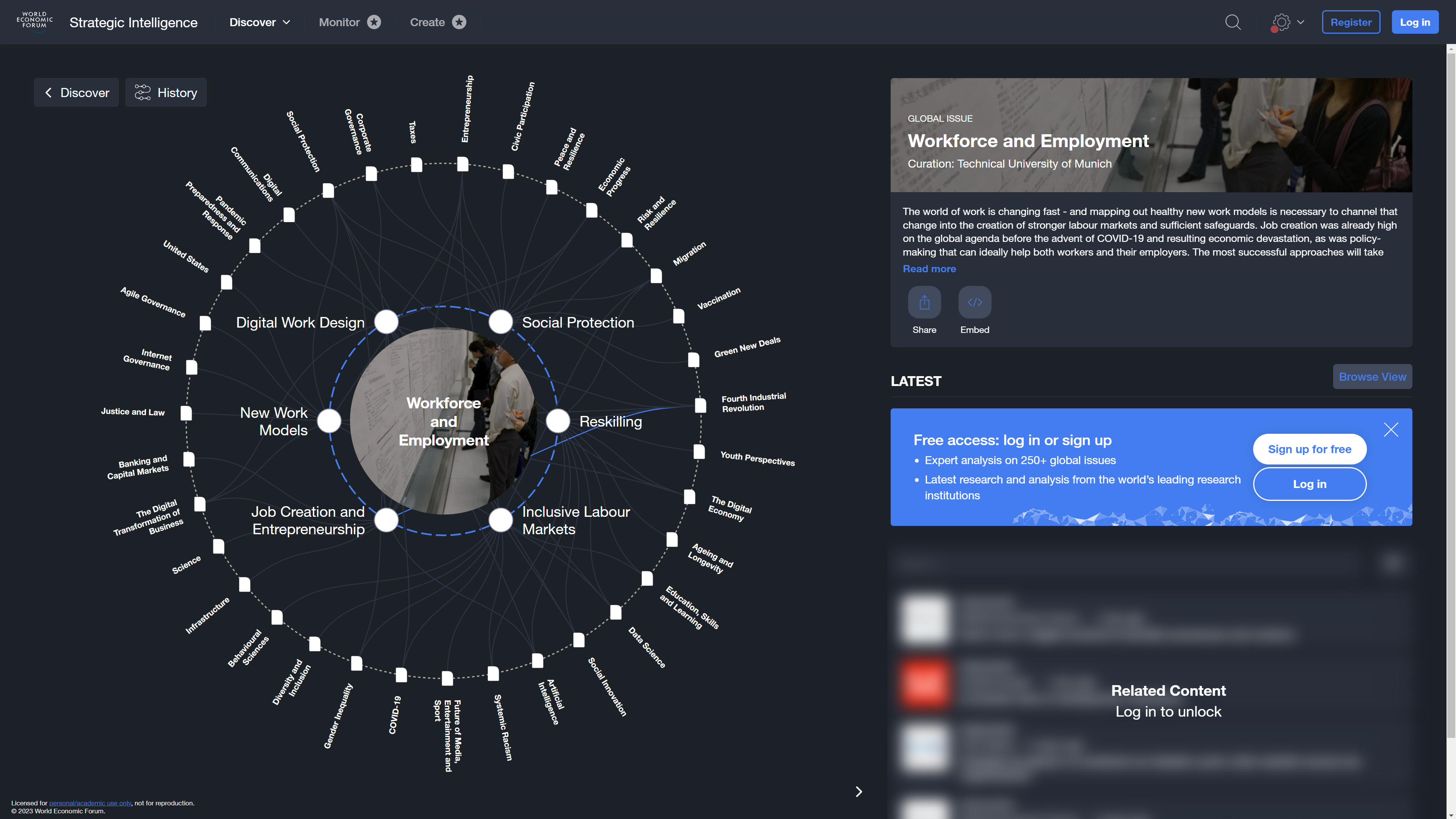Click the Education, Skills and Learning label
The image size is (1456, 819).
click(689, 608)
